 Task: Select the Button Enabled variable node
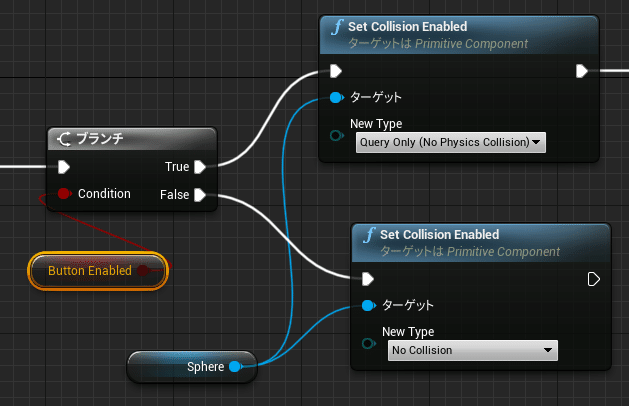pos(98,271)
